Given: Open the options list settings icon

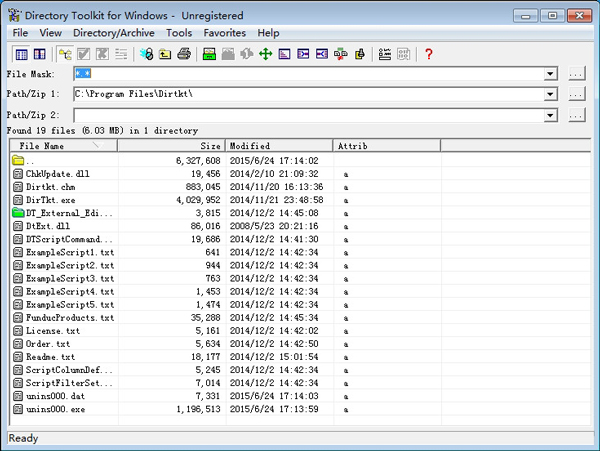Looking at the screenshot, I should (x=385, y=54).
